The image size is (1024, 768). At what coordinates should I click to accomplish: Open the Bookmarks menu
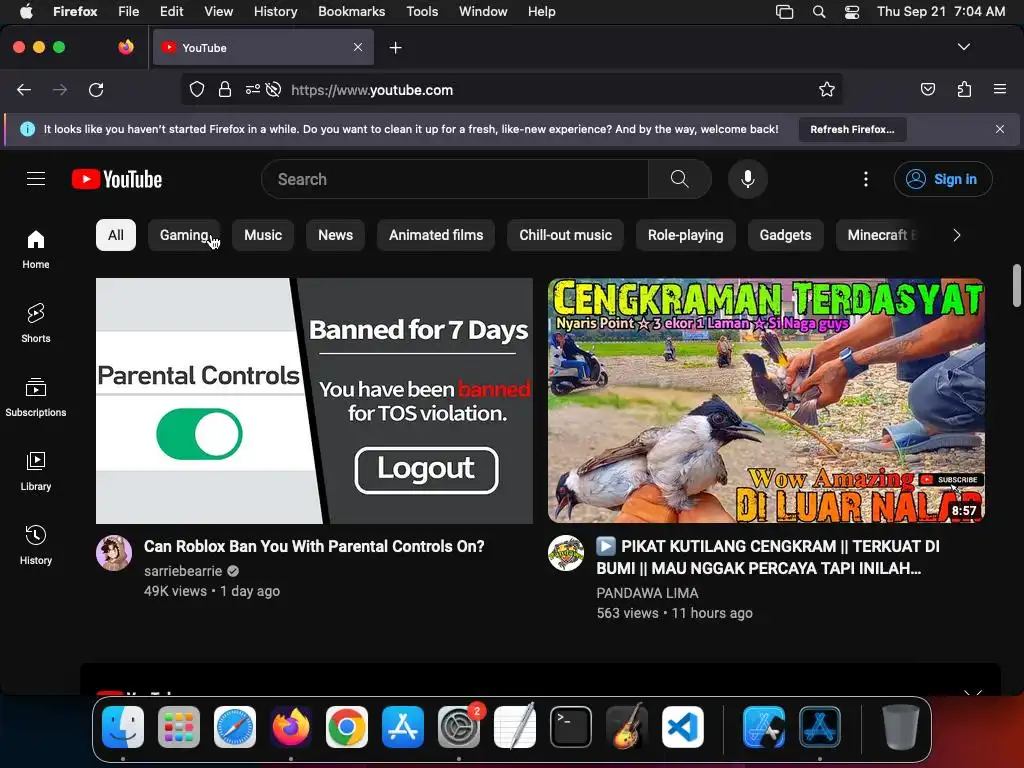(351, 11)
